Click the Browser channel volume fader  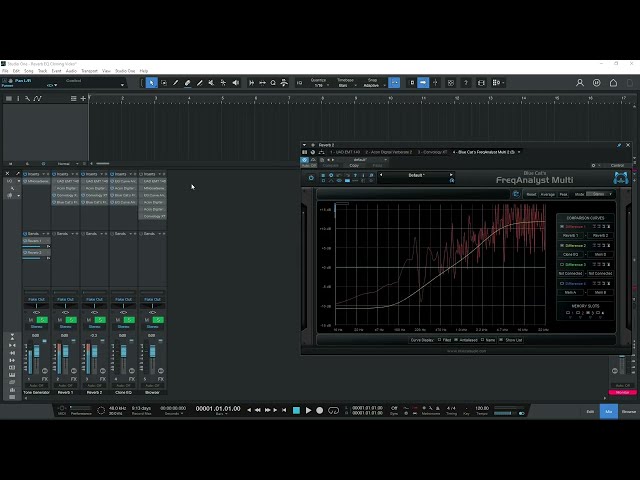(x=153, y=351)
